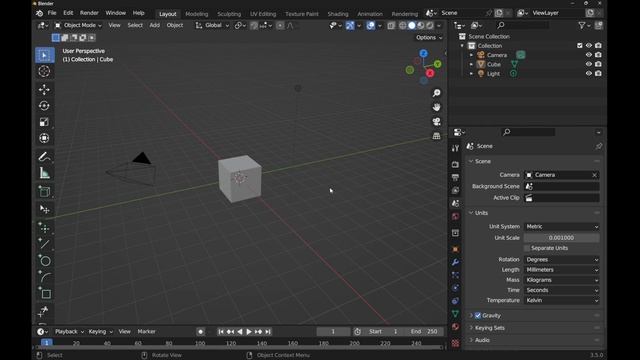Switch perspective/orthographic grid icon
Viewport: 640px width, 360px height.
[436, 136]
